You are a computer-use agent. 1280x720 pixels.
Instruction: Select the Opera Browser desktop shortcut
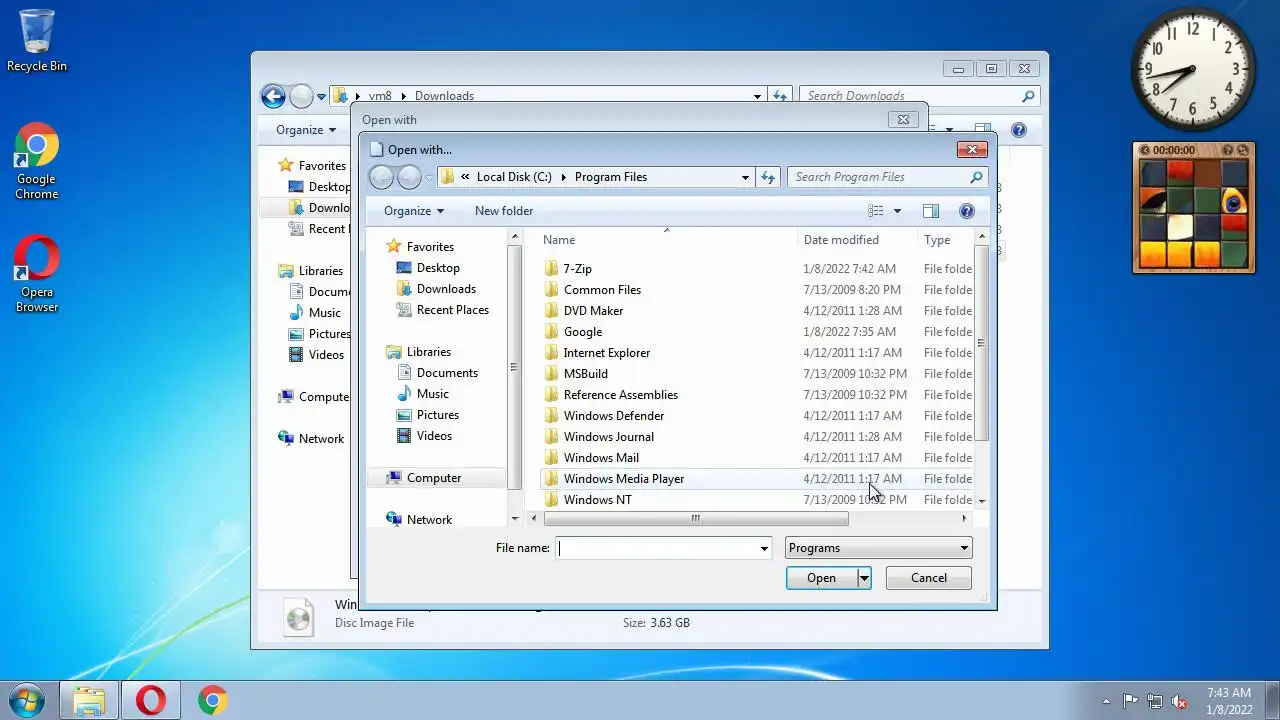tap(37, 274)
